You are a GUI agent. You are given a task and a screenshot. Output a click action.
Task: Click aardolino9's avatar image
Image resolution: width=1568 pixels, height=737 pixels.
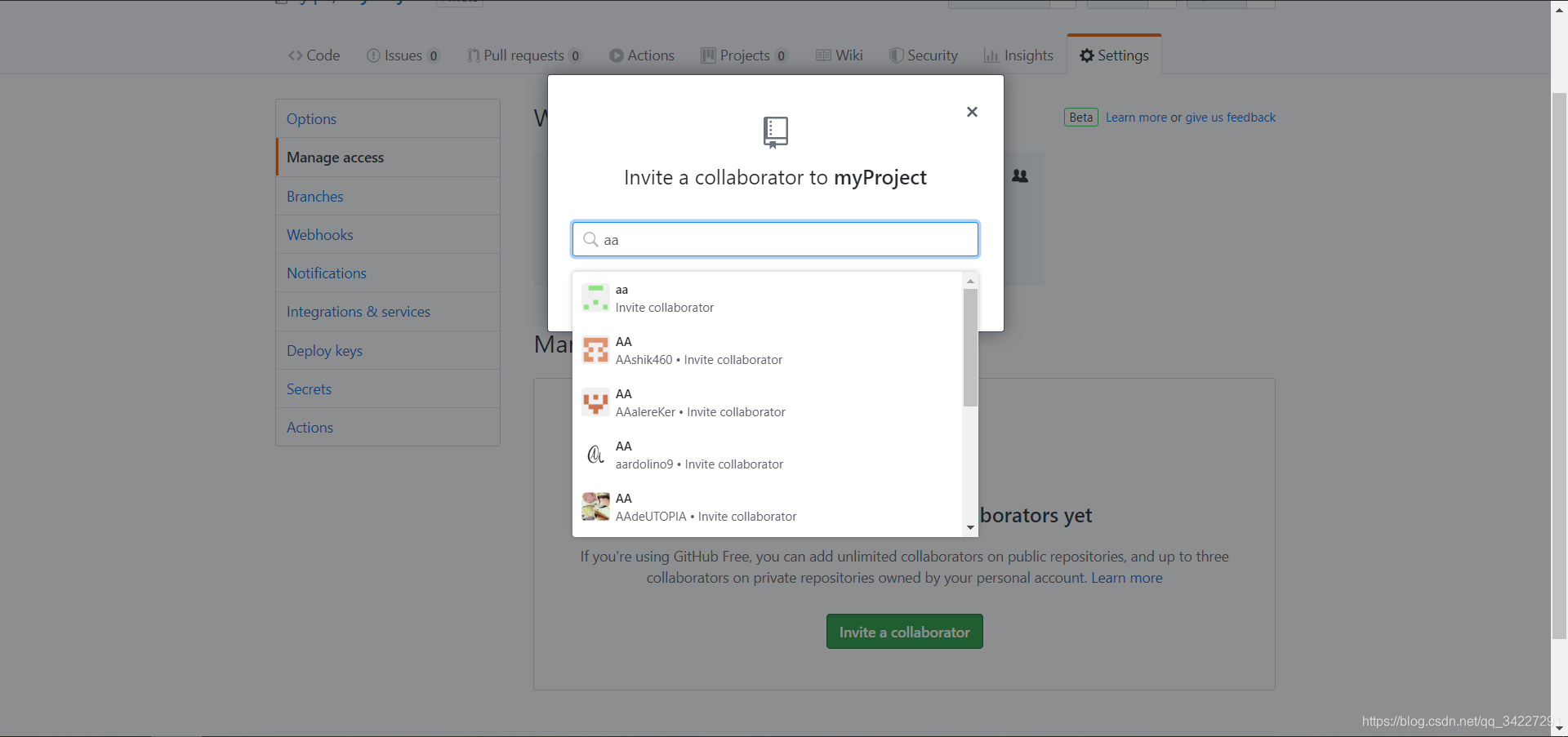pos(595,455)
